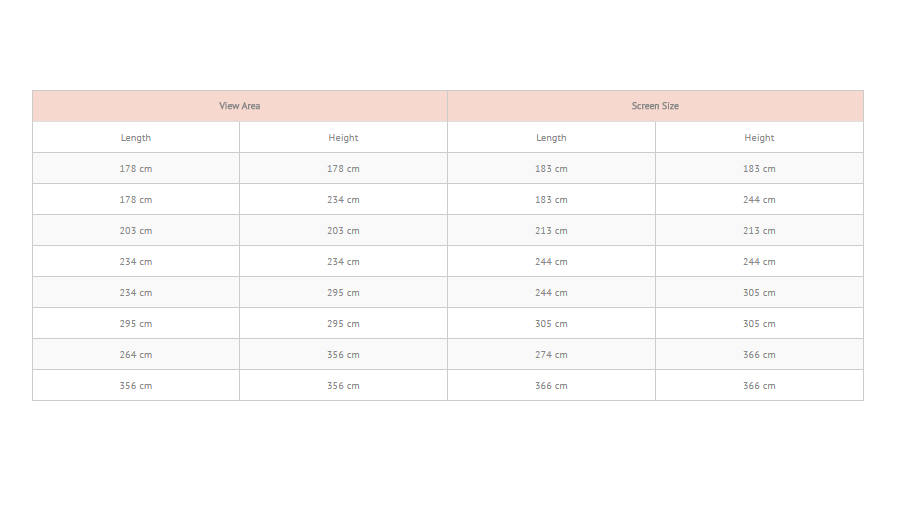The height and width of the screenshot is (510, 902).
Task: Select the 274 cm screen length cell
Action: (x=551, y=355)
